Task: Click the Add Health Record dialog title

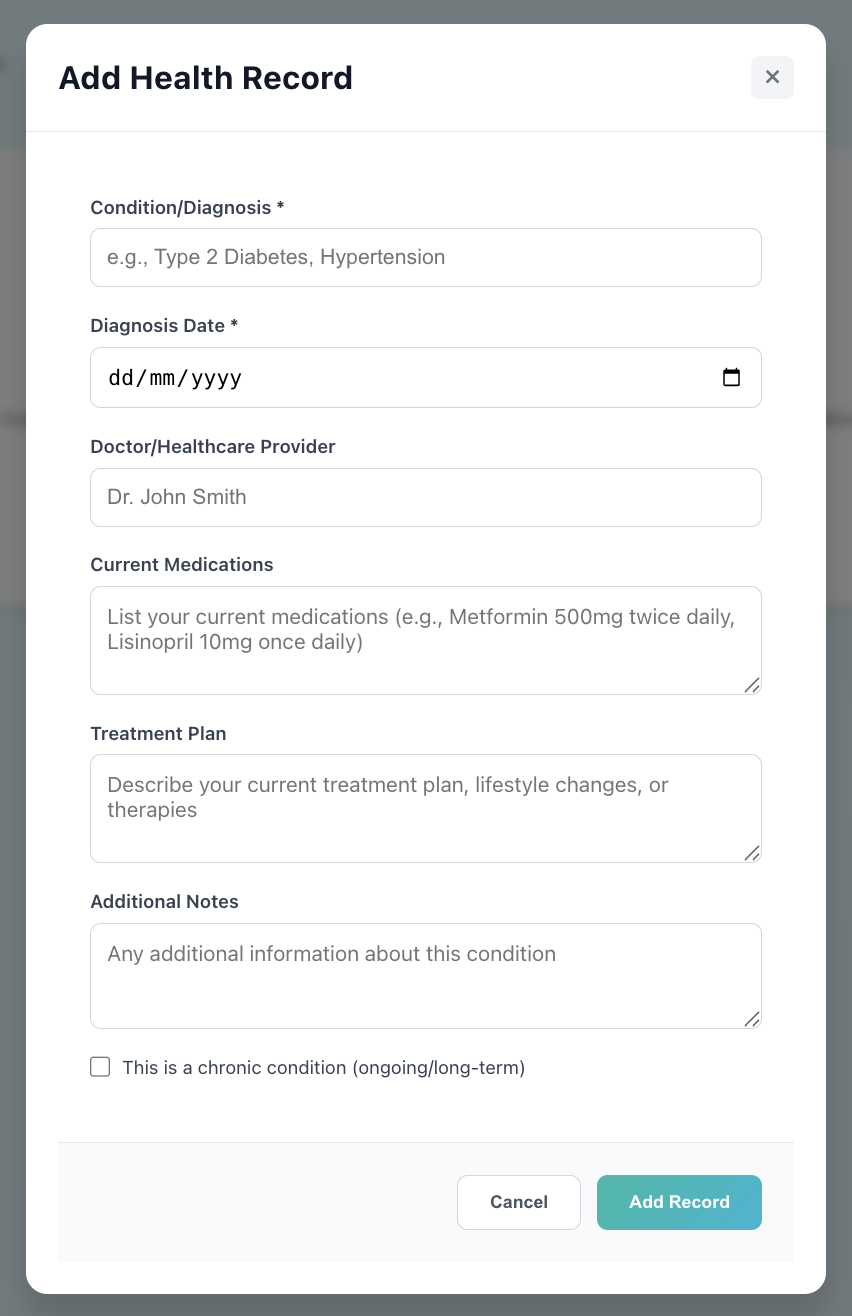Action: point(205,78)
